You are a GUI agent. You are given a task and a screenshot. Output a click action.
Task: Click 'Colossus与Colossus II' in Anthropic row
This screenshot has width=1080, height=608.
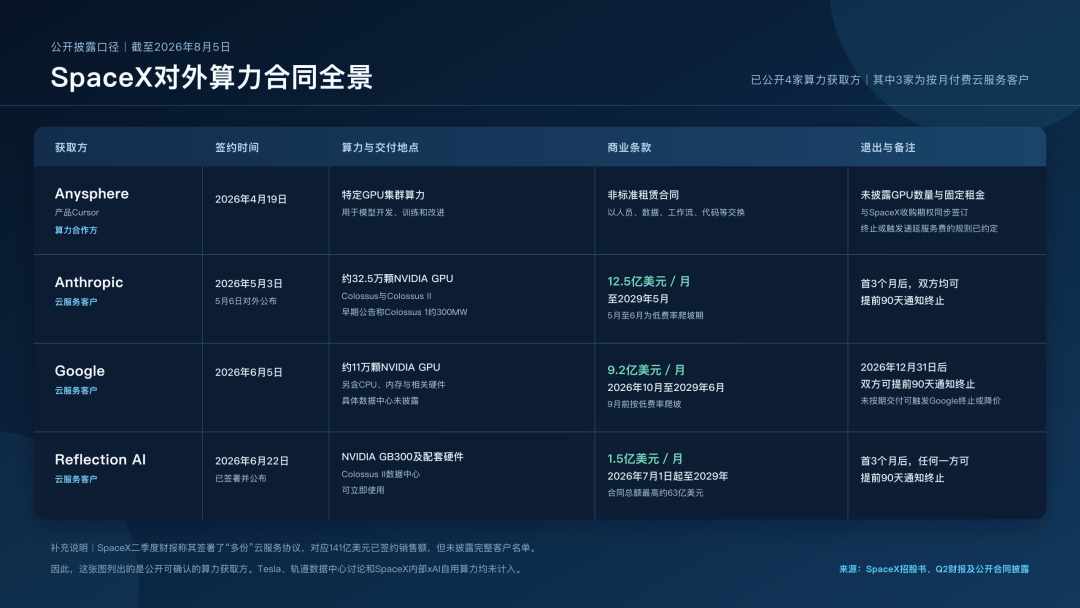(x=386, y=296)
